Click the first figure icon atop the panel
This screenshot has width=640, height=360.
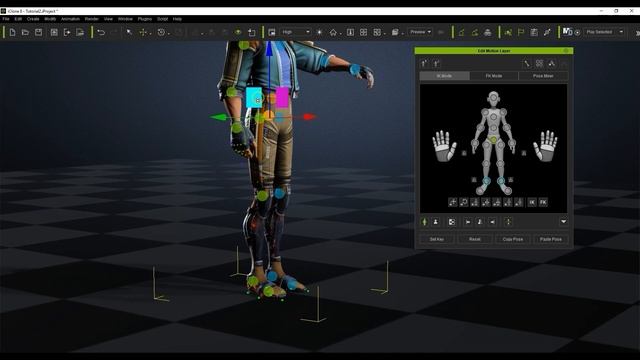click(424, 63)
